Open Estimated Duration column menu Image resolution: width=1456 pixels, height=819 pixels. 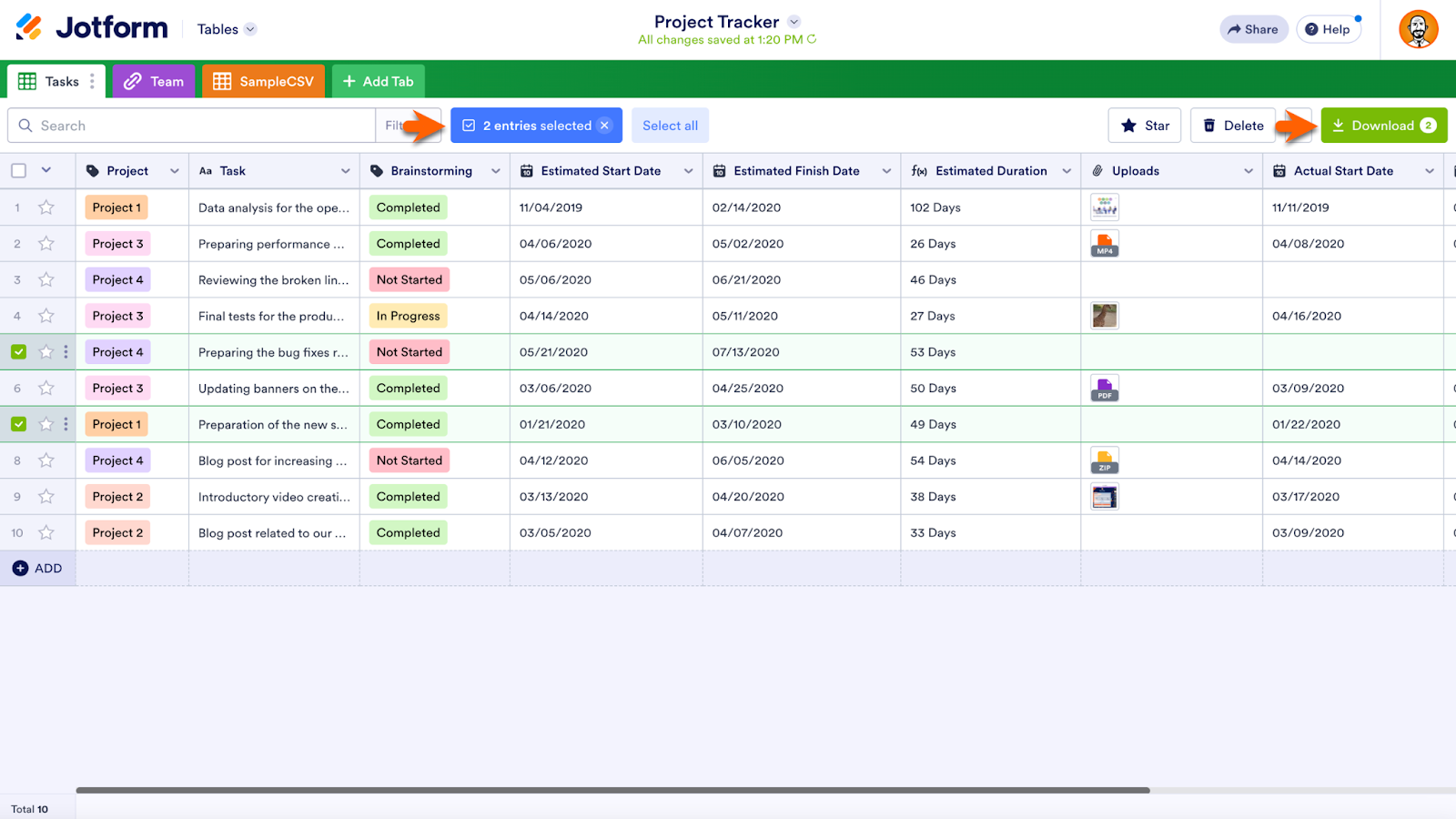coord(1067,171)
